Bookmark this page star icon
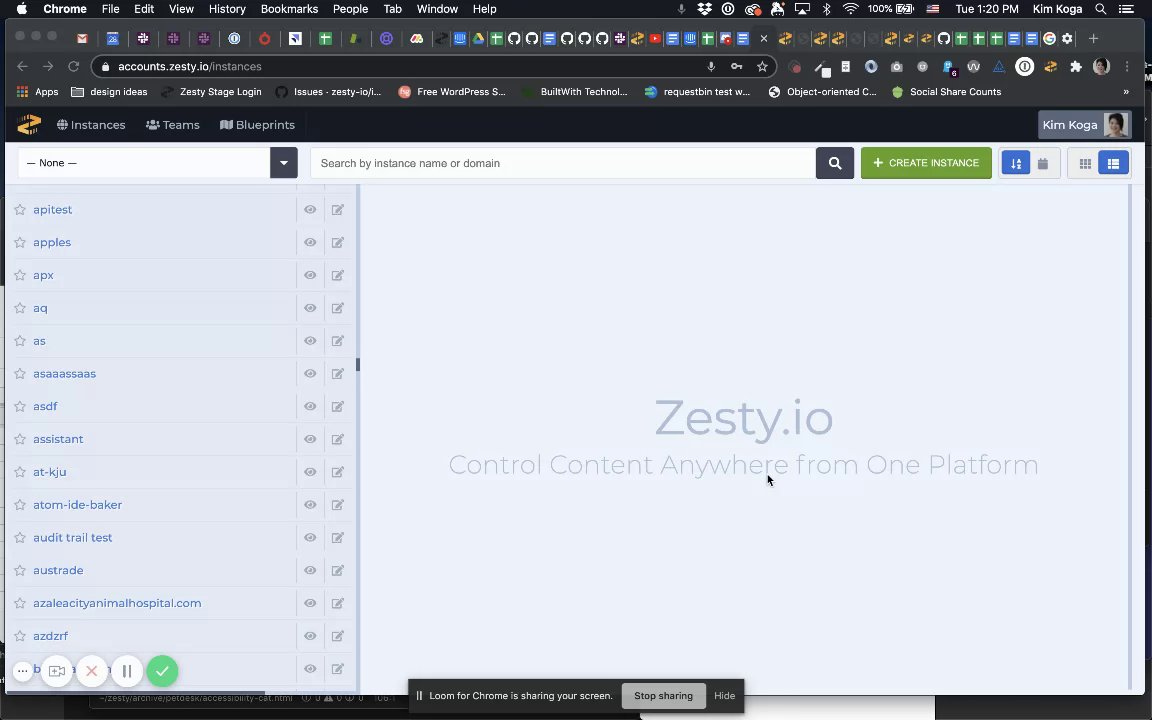This screenshot has width=1152, height=720. (x=762, y=66)
